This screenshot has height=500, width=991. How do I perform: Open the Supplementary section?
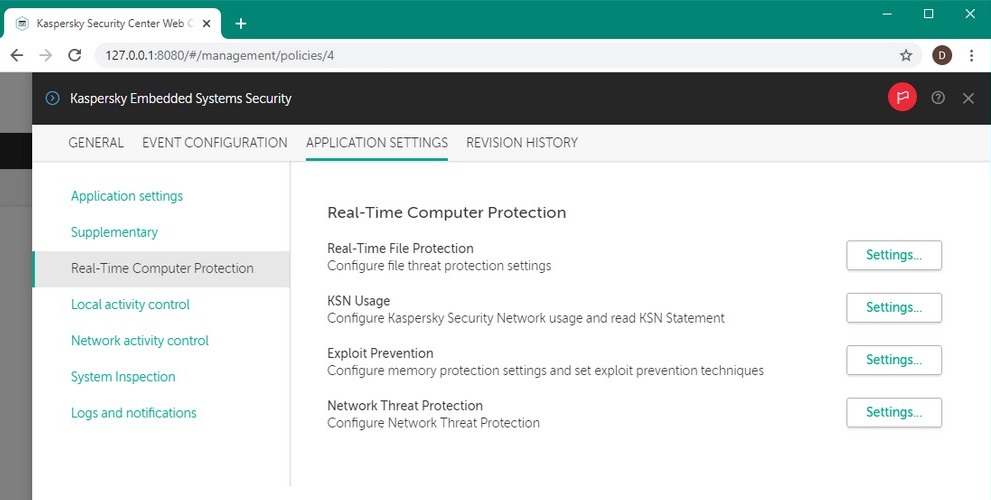pyautogui.click(x=114, y=232)
